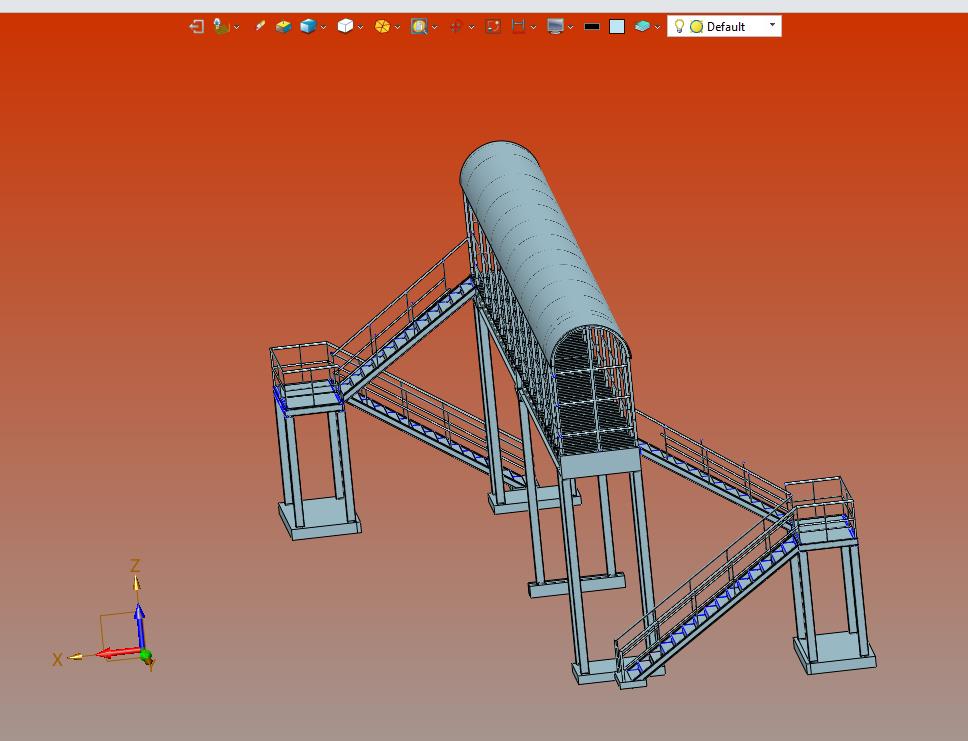Screen dimensions: 968x741
Task: Click the yellow-topped box icon
Action: coord(283,27)
